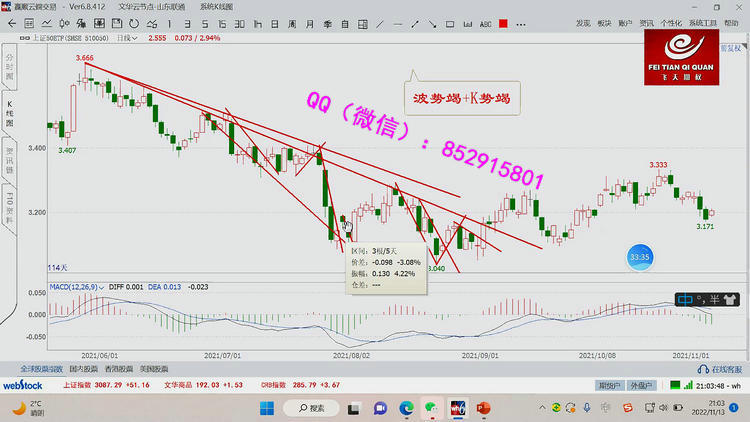Open PowerPoint from the taskbar
This screenshot has width=750, height=422.
(x=484, y=408)
